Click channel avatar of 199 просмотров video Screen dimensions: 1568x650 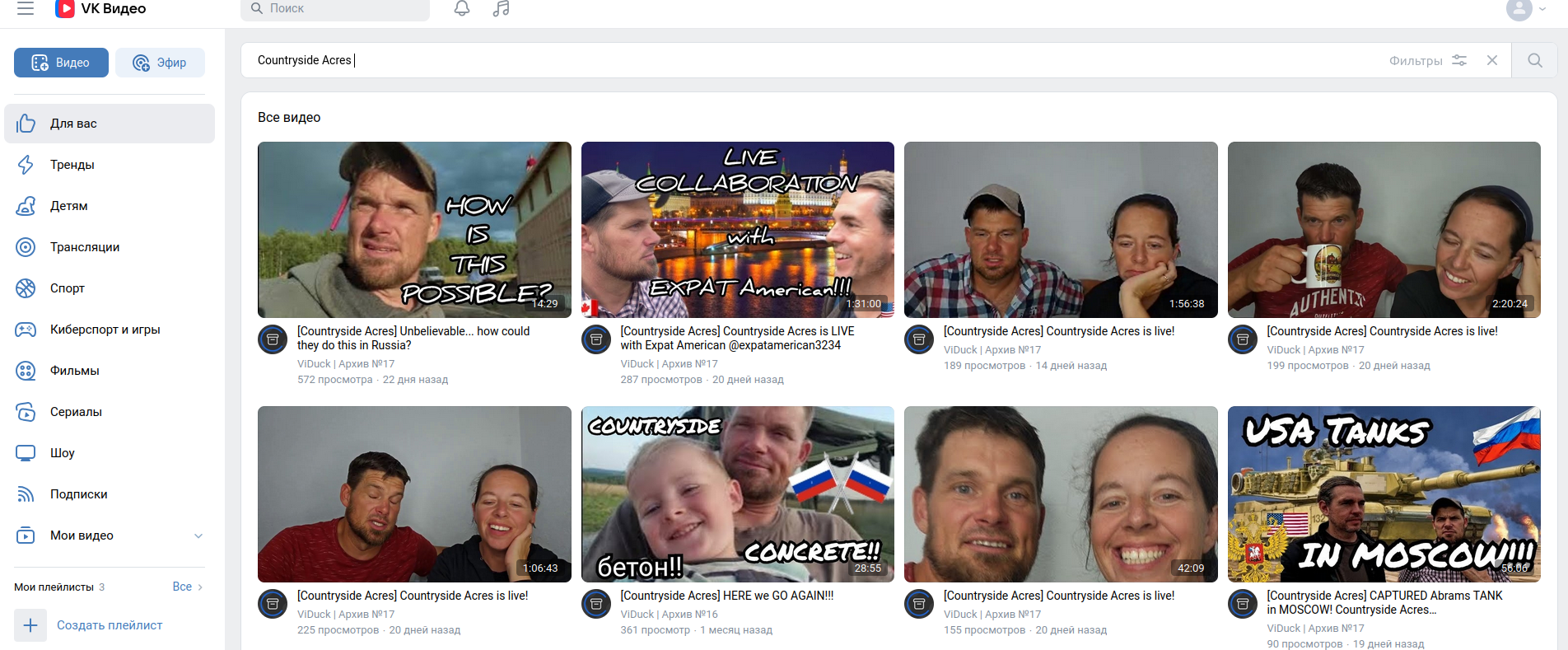point(1243,339)
